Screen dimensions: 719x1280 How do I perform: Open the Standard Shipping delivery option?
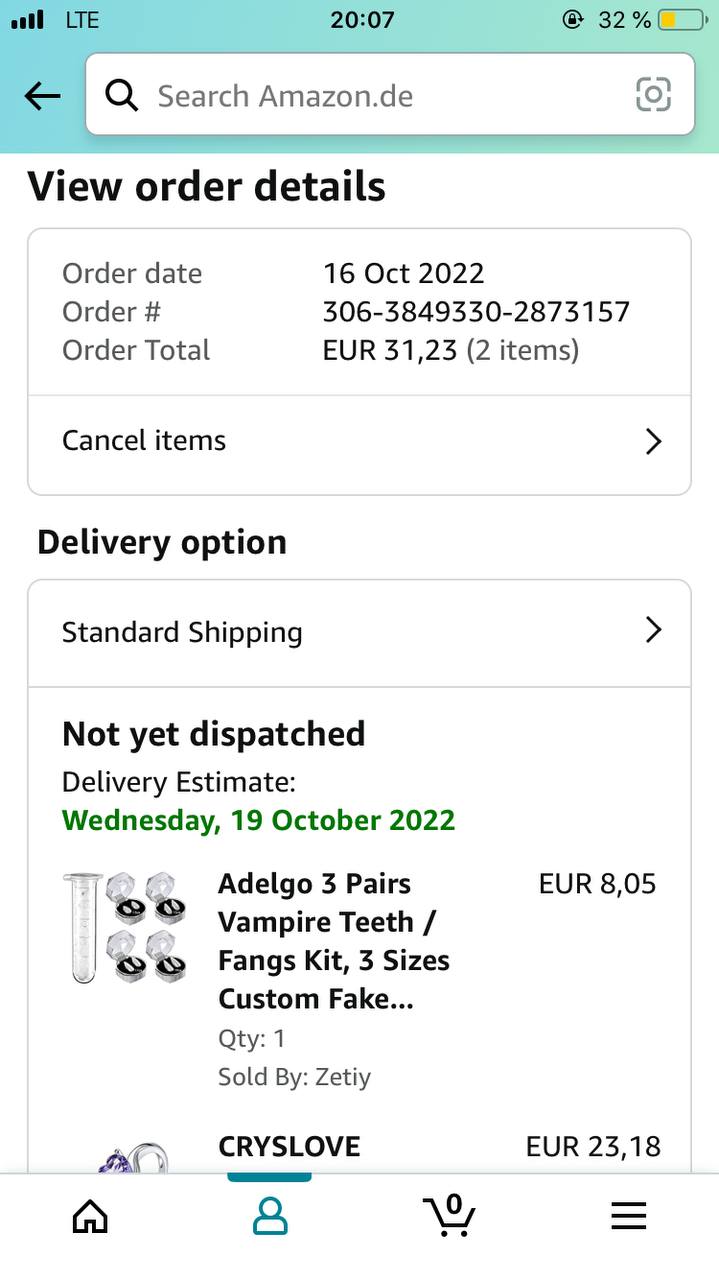[x=182, y=632]
